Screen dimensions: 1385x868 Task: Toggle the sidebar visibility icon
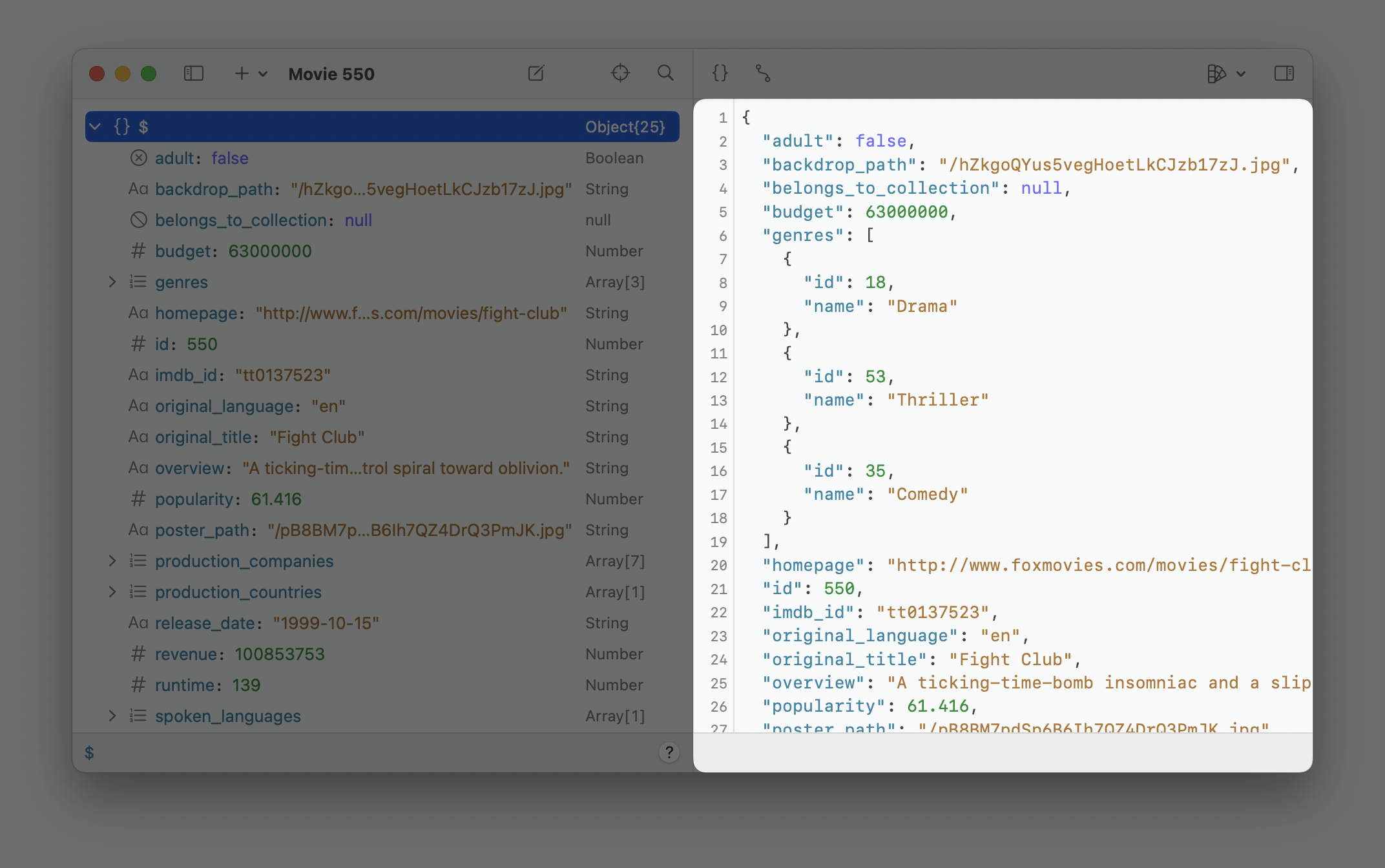(193, 74)
